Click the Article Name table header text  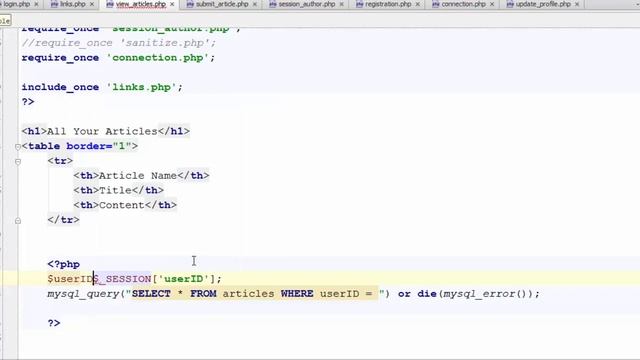[138, 176]
